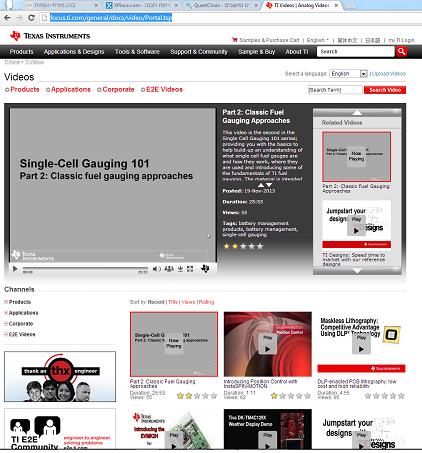
Task: Expand the E2E Videos channel
Action: click(6, 334)
